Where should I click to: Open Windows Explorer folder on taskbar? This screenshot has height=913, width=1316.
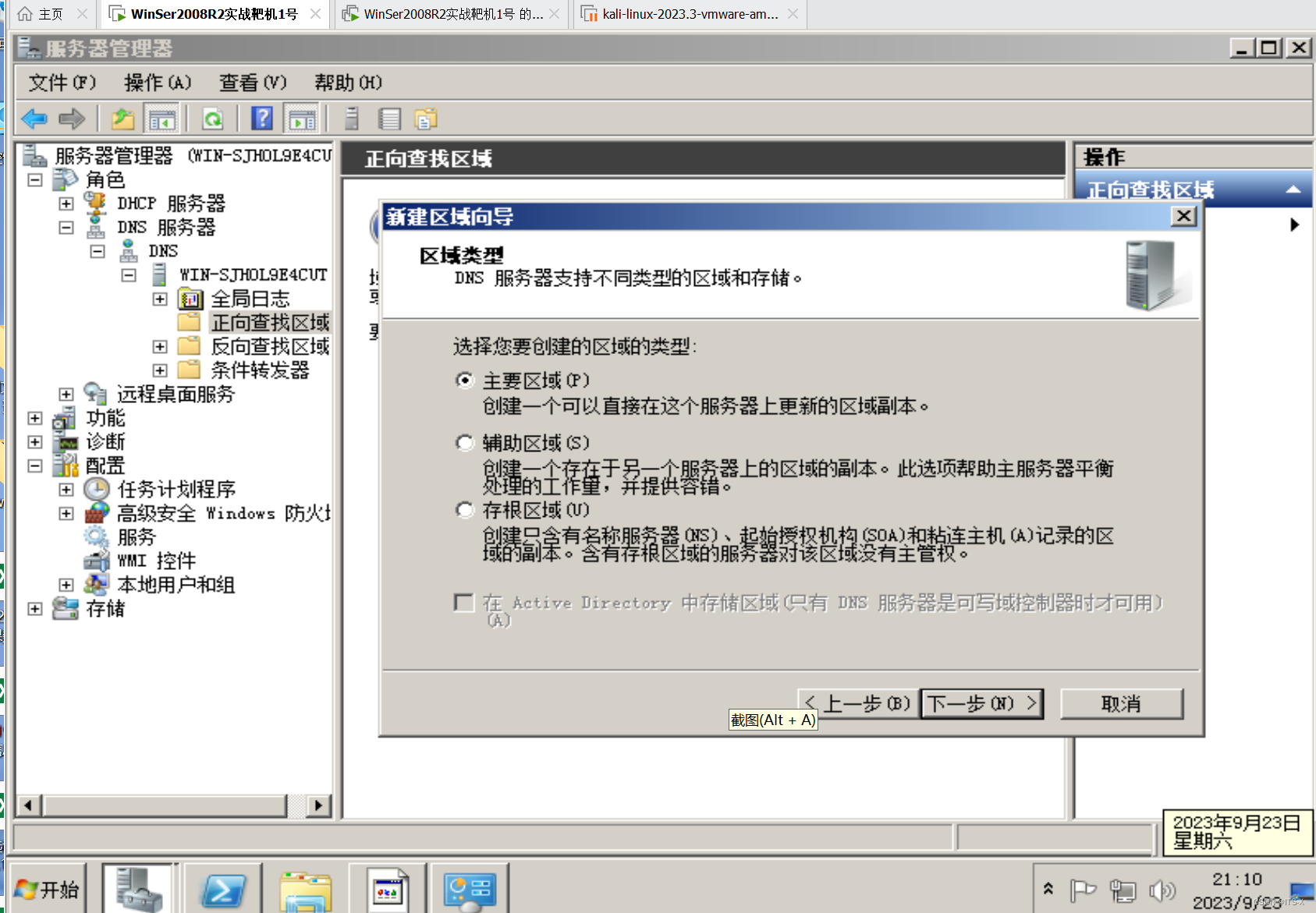coord(306,890)
